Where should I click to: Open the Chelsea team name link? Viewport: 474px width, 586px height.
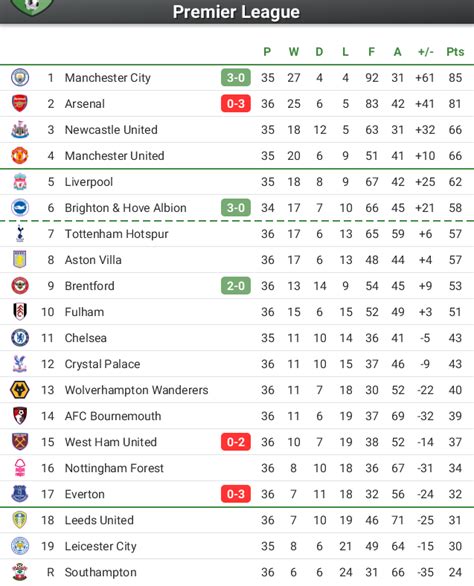(86, 338)
